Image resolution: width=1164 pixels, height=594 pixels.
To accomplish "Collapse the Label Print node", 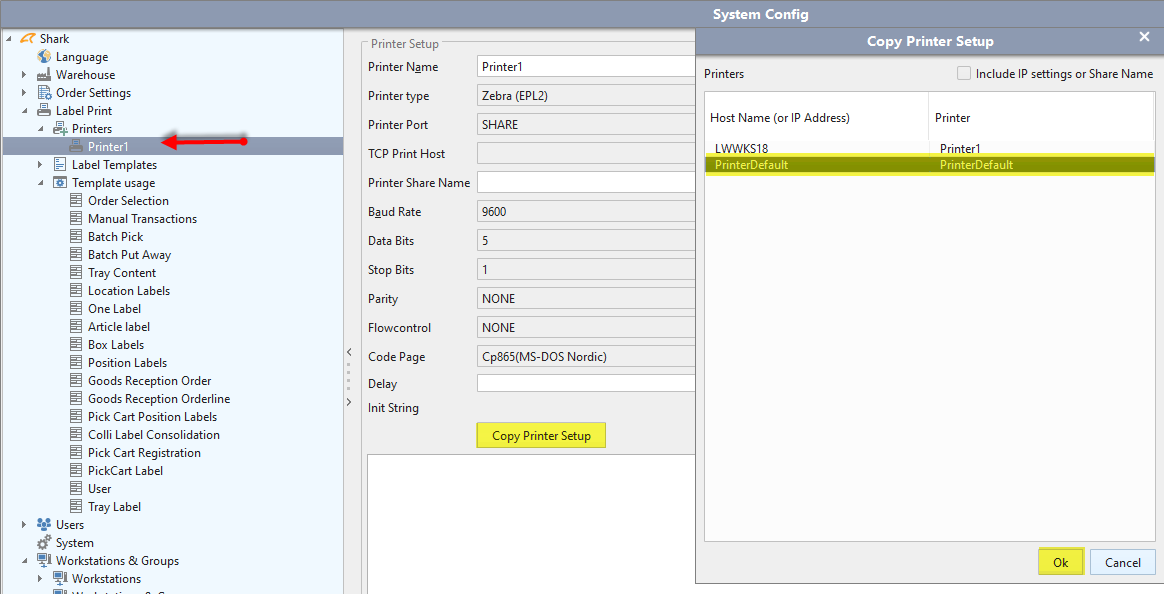I will click(24, 111).
